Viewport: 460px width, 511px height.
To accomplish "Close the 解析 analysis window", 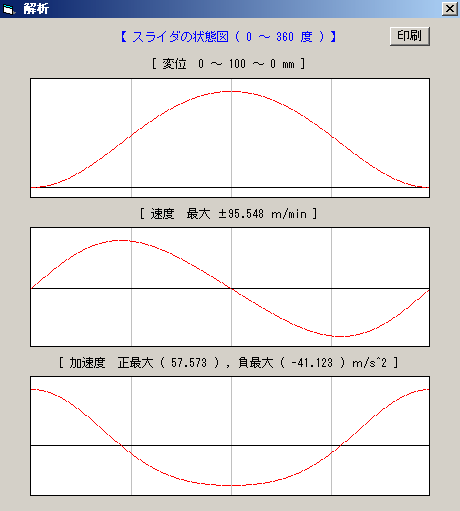I will tap(450, 9).
